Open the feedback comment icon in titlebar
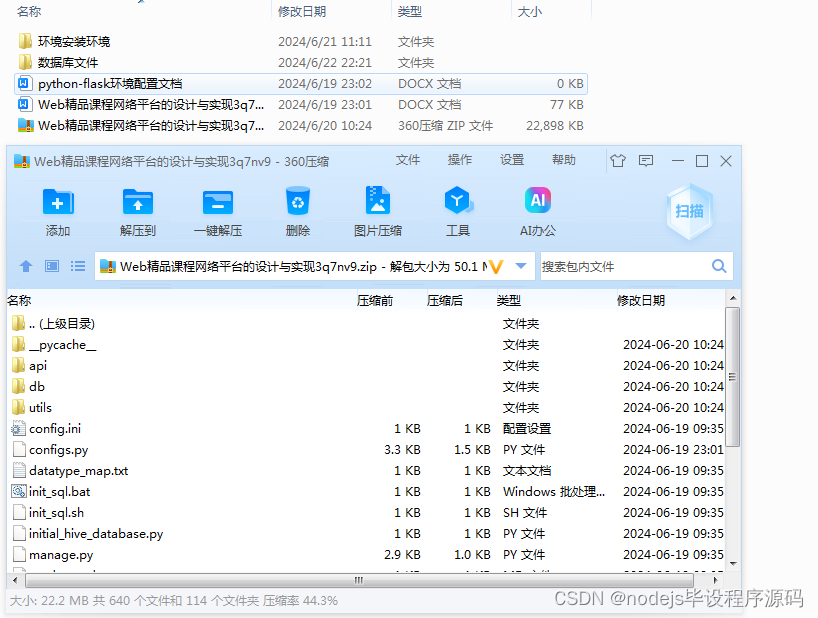This screenshot has width=818, height=618. (x=644, y=160)
